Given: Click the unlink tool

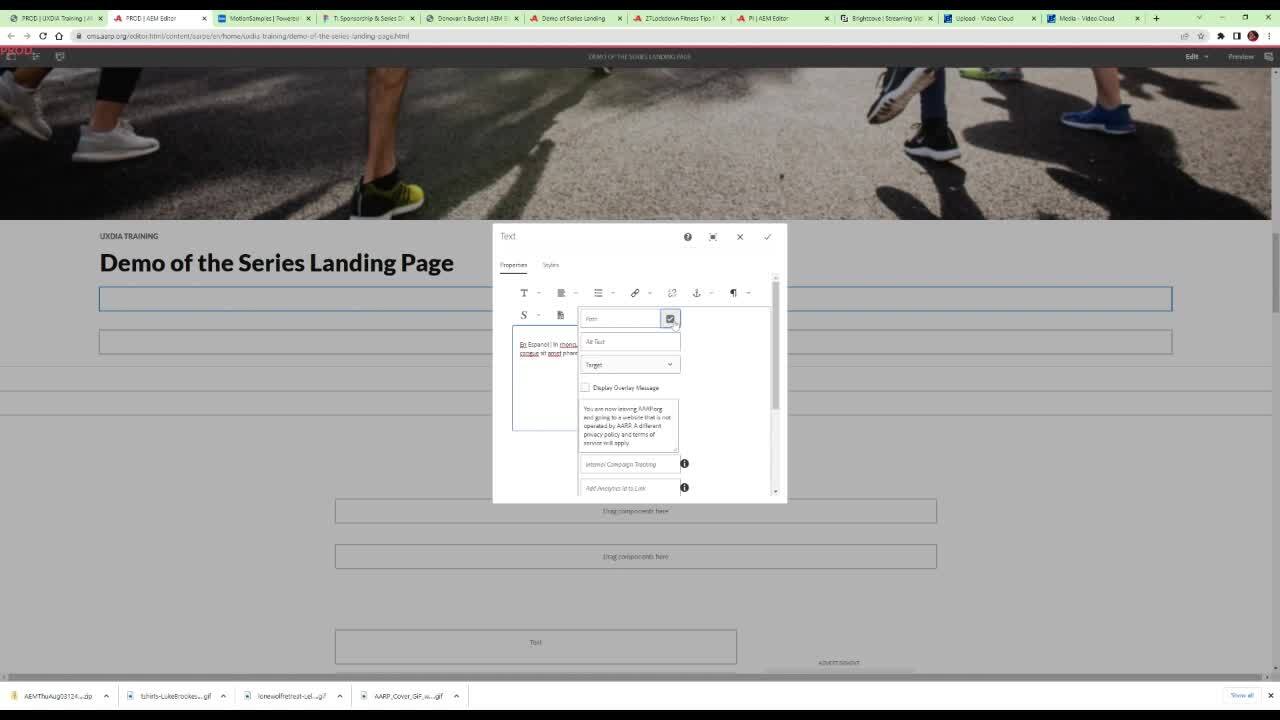Looking at the screenshot, I should point(672,293).
